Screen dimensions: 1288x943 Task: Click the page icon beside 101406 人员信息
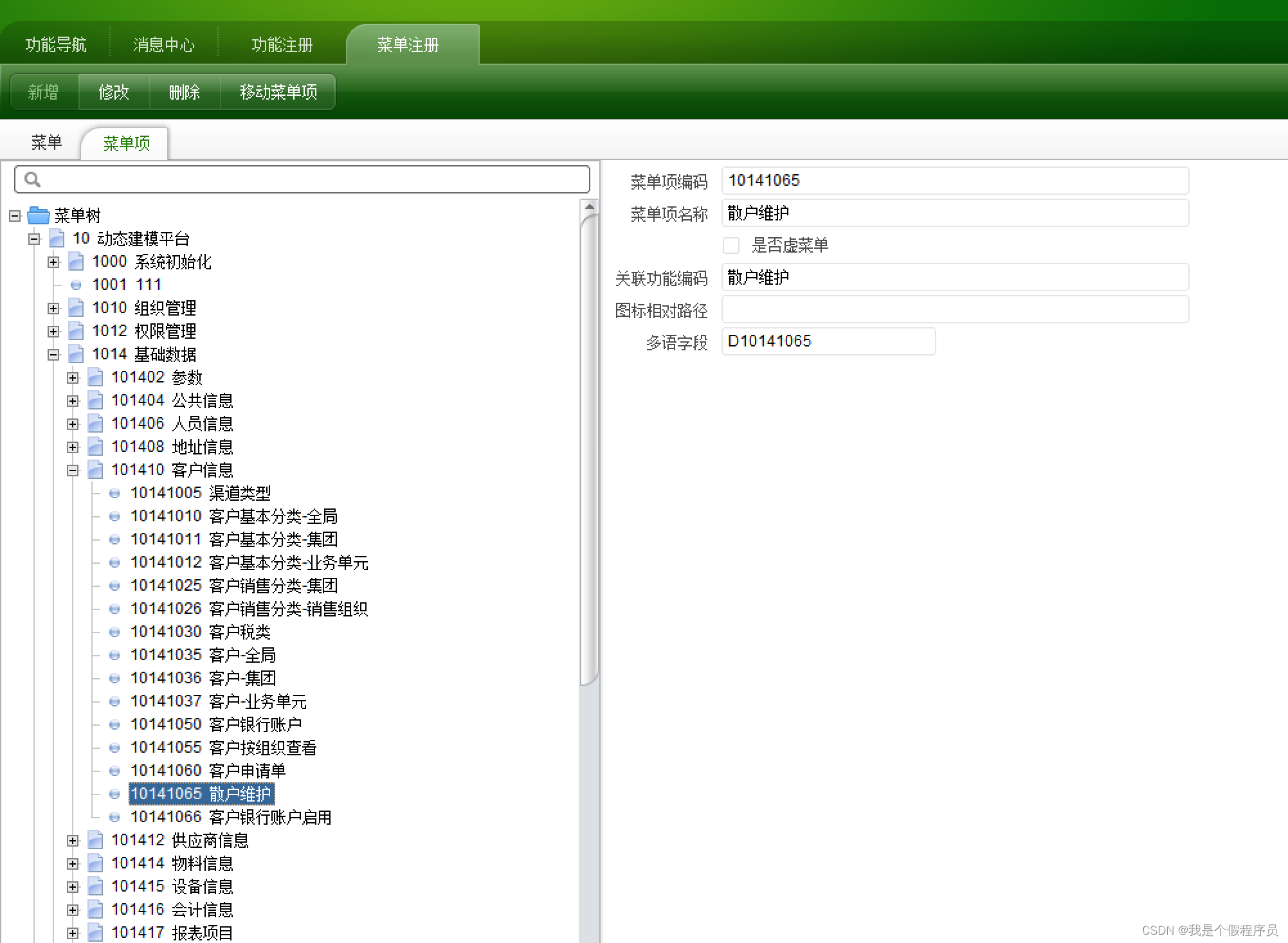coord(95,424)
